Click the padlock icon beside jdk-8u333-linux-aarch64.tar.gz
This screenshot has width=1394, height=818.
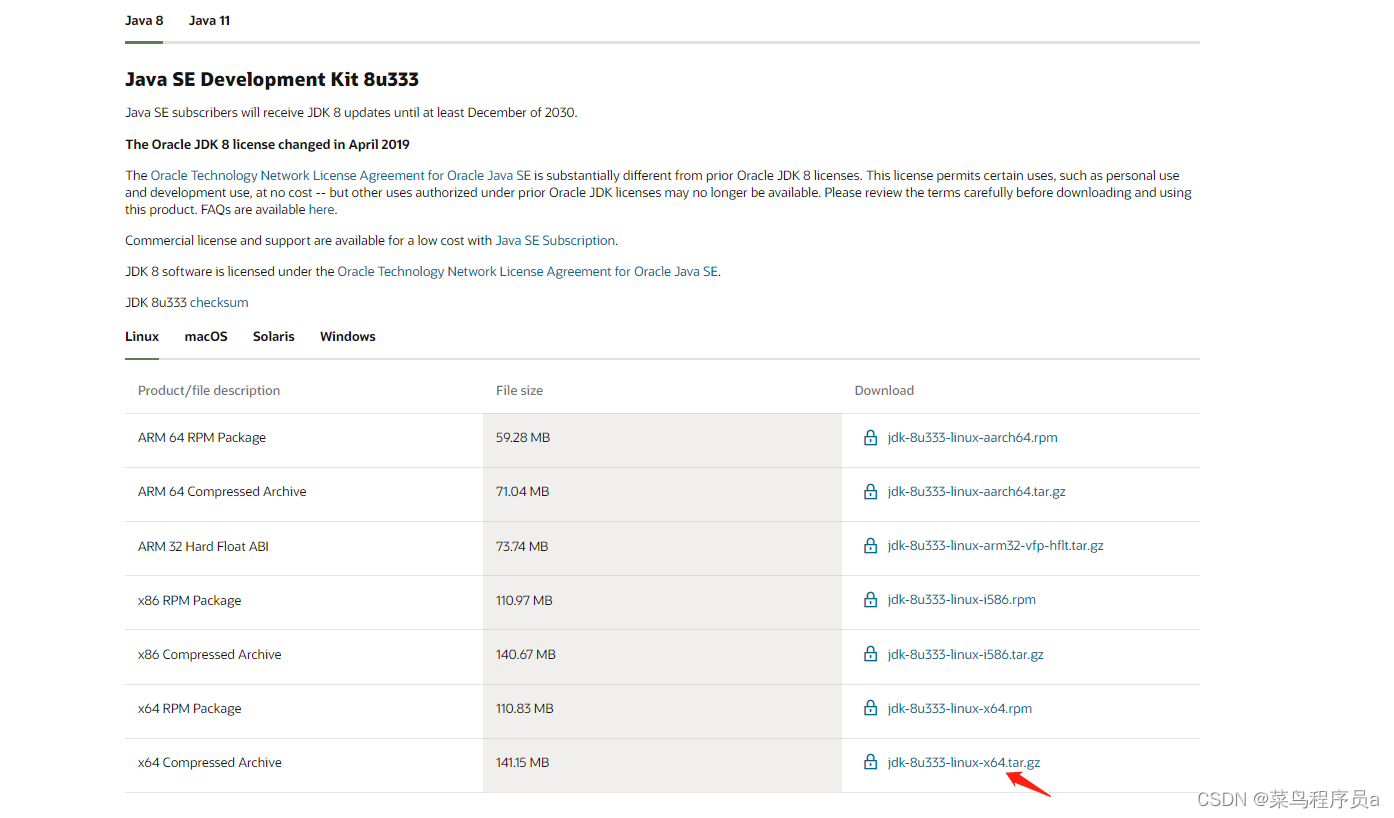(869, 491)
